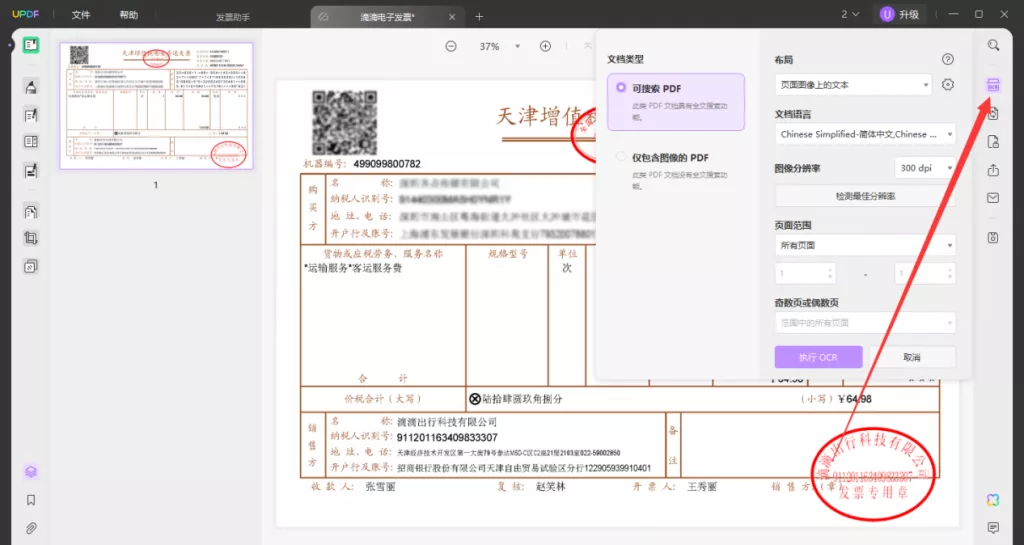Close the 滴滴电子发票 tab
This screenshot has width=1024, height=545.
[452, 17]
